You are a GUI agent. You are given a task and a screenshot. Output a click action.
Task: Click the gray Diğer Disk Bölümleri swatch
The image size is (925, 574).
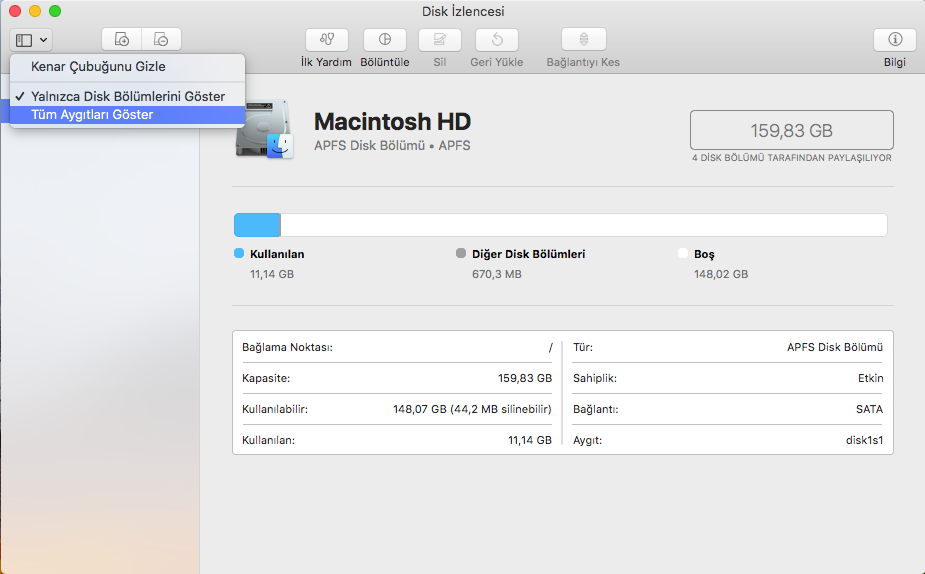click(x=461, y=254)
